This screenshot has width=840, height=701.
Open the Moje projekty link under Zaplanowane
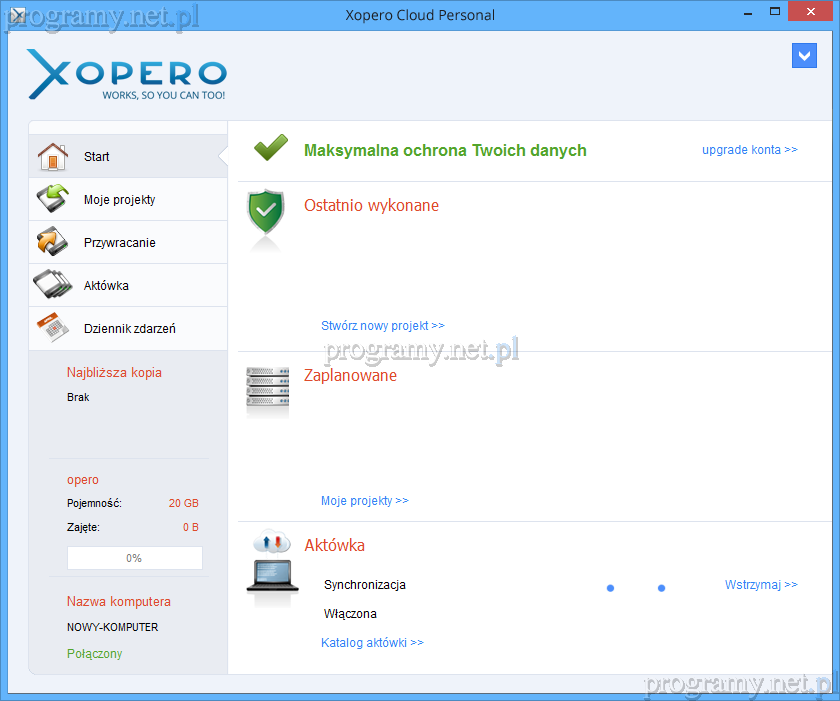(364, 501)
